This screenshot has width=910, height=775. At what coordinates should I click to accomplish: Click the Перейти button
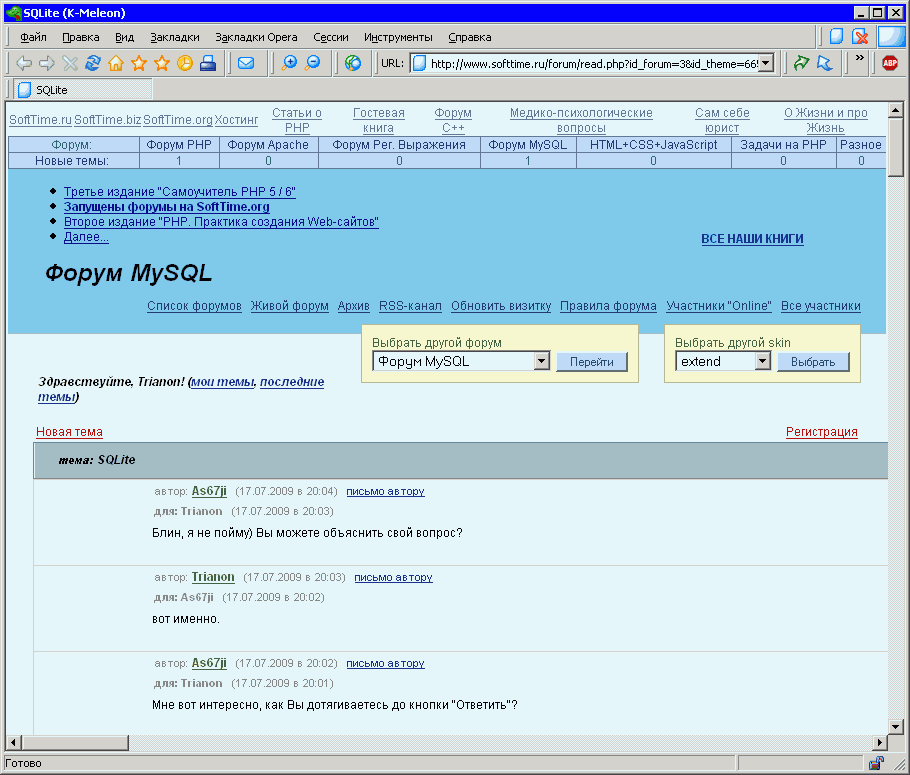(591, 362)
